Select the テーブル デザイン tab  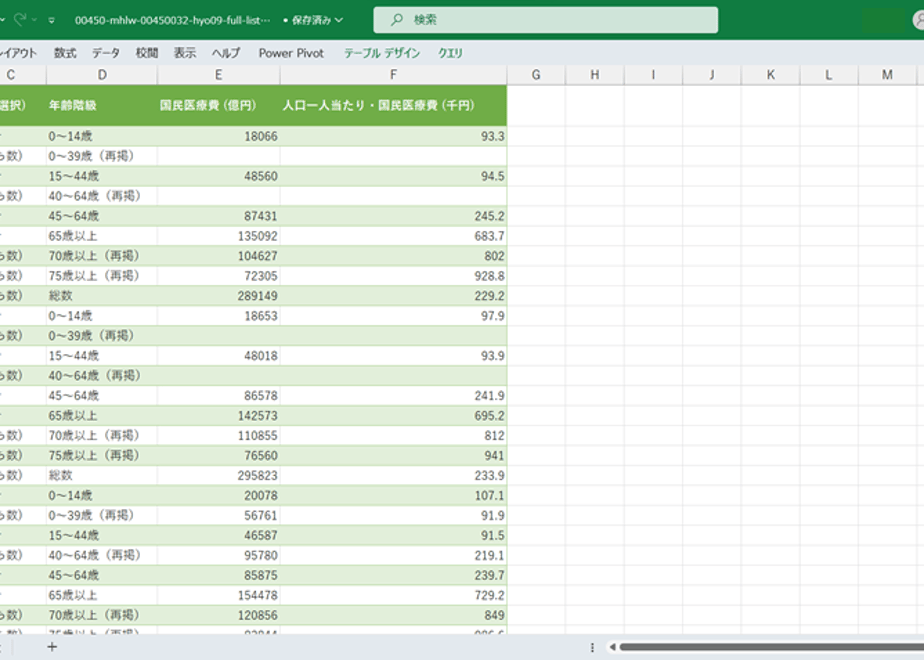click(382, 53)
